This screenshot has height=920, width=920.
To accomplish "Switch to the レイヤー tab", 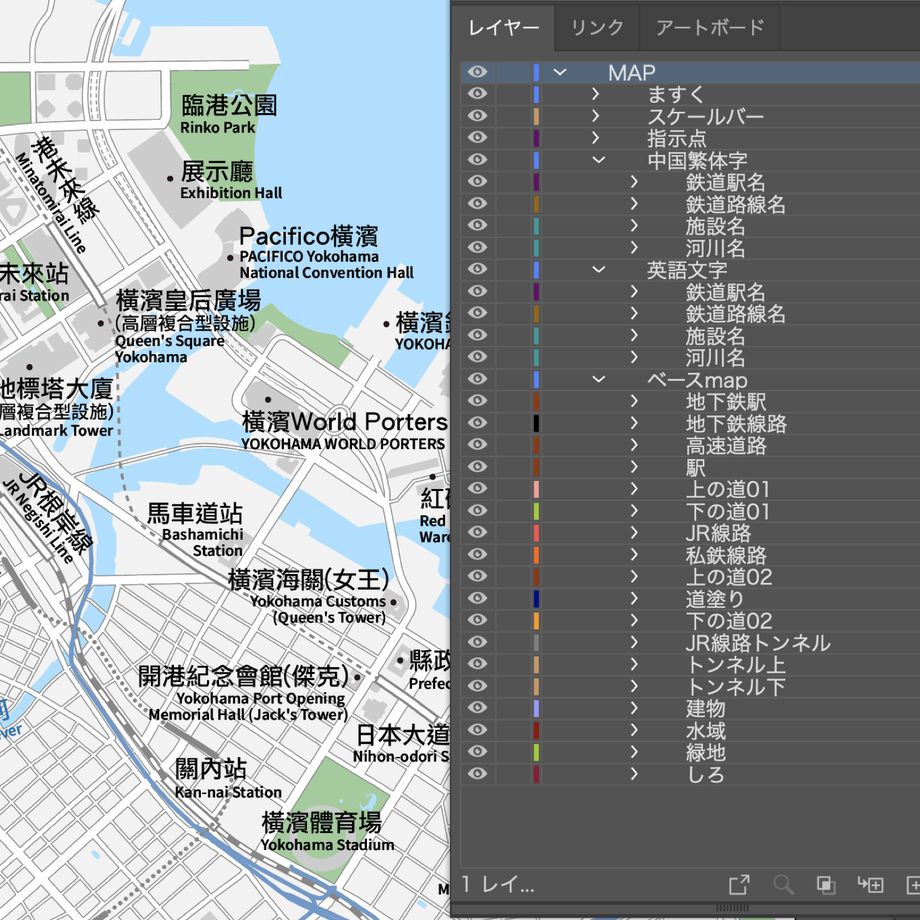I will tap(503, 28).
